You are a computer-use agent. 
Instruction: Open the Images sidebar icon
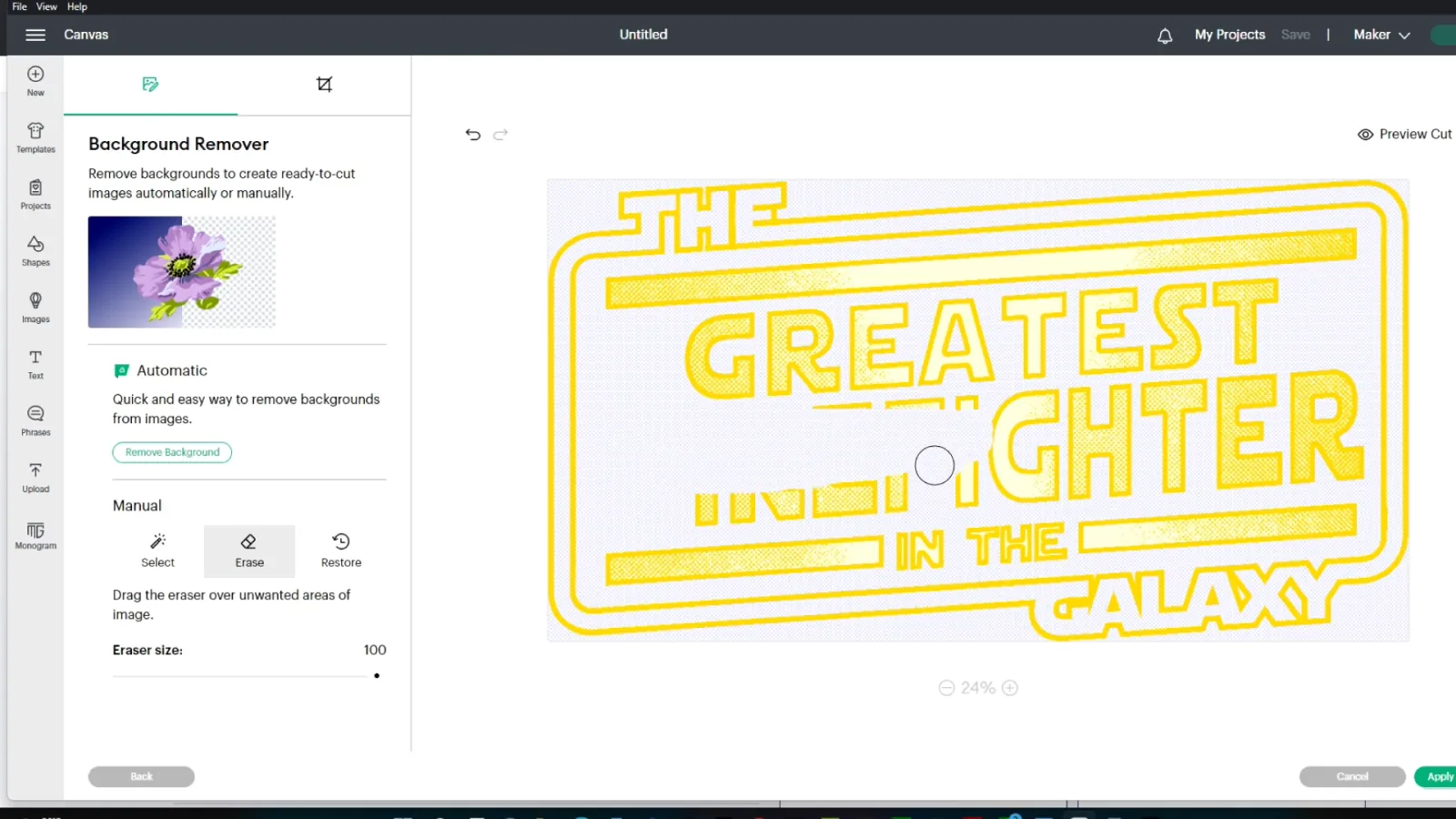click(35, 307)
